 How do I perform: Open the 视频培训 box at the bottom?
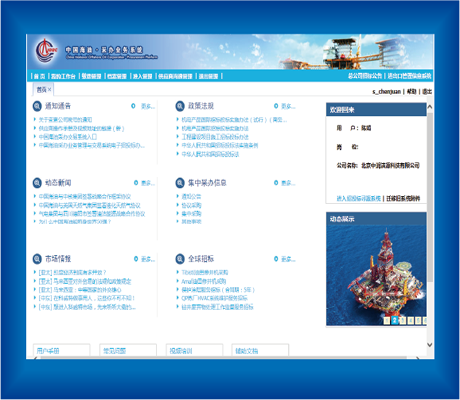point(194,350)
